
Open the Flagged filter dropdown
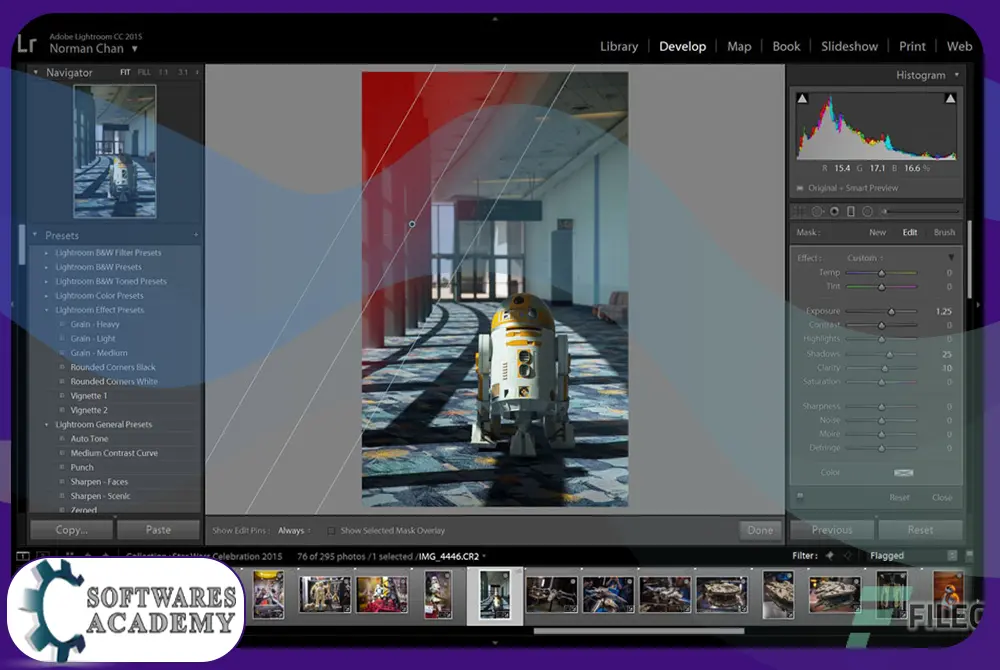[913, 556]
